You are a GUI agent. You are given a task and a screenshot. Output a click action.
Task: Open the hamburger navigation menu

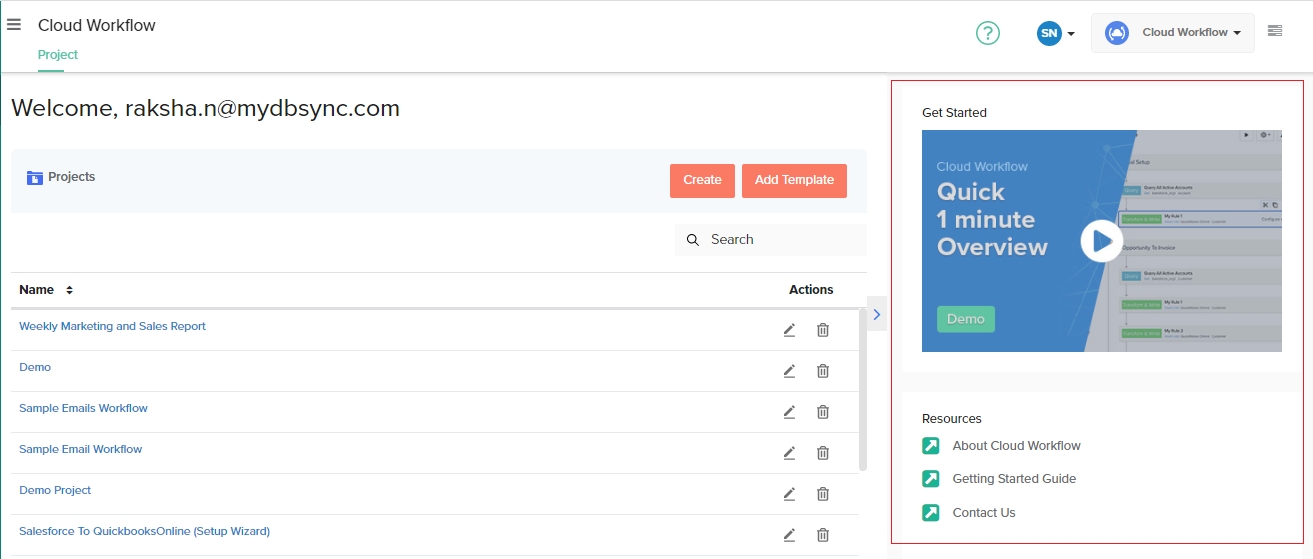pos(14,25)
